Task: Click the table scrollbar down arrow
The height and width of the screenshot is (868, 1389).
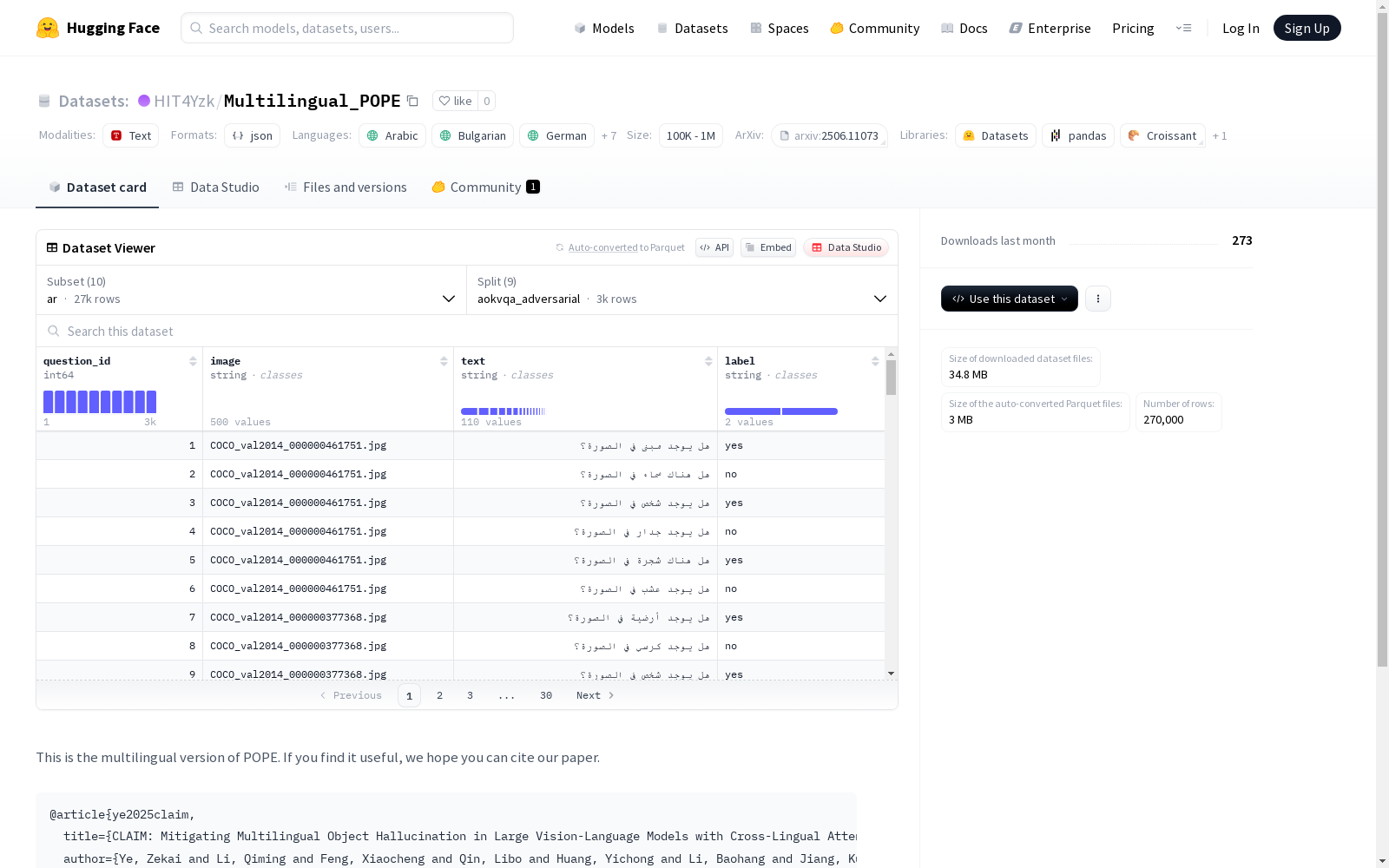Action: tap(891, 674)
